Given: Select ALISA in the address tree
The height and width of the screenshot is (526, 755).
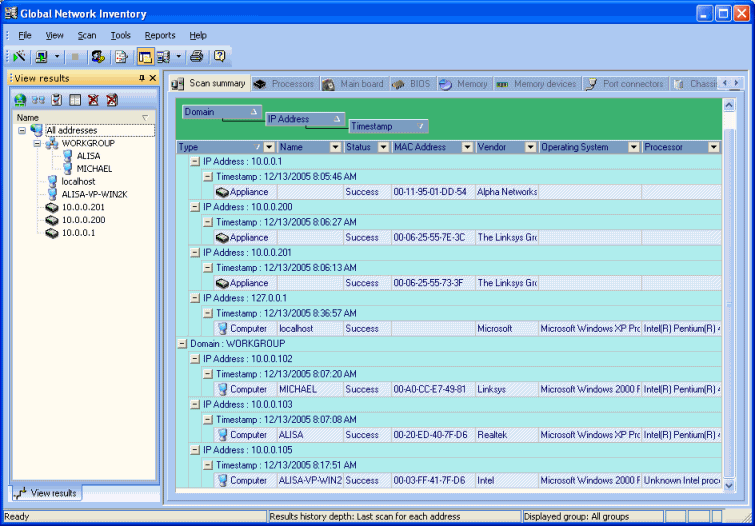Looking at the screenshot, I should (x=88, y=156).
